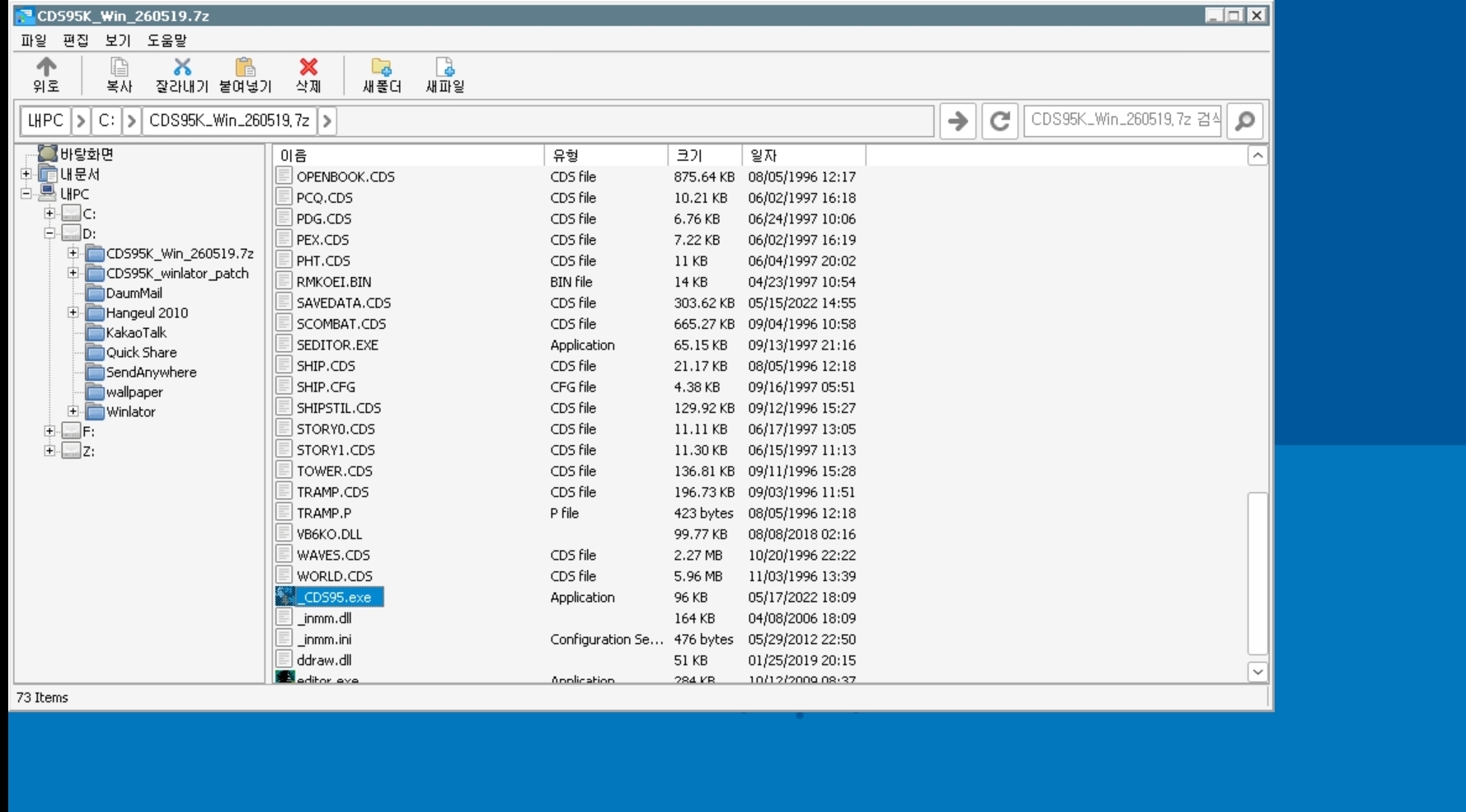Create a new folder with 새폴더
Image resolution: width=1466 pixels, height=812 pixels.
point(382,74)
